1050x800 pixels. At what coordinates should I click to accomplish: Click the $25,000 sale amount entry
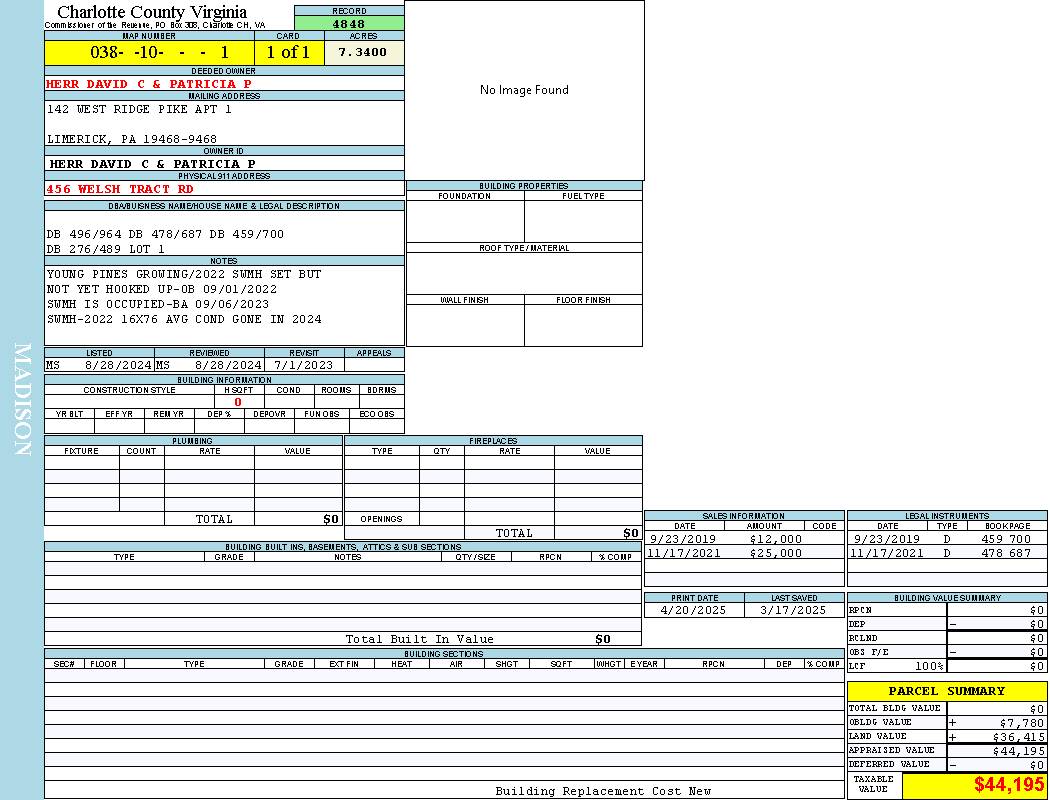pyautogui.click(x=775, y=553)
